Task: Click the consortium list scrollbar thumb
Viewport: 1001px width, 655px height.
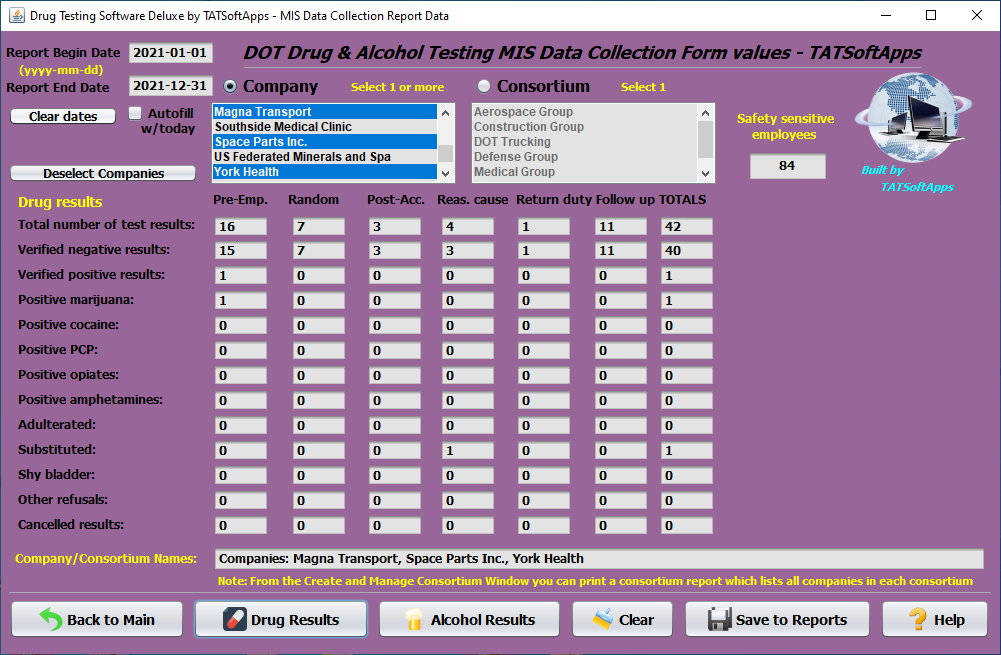Action: point(705,139)
